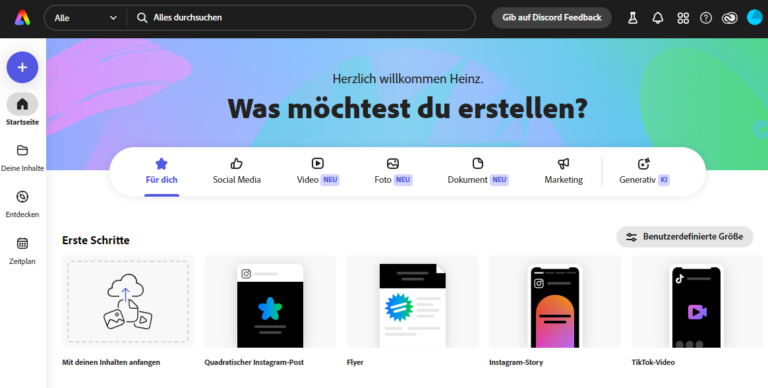Switch to the Video tab
The image size is (768, 388).
[x=318, y=171]
